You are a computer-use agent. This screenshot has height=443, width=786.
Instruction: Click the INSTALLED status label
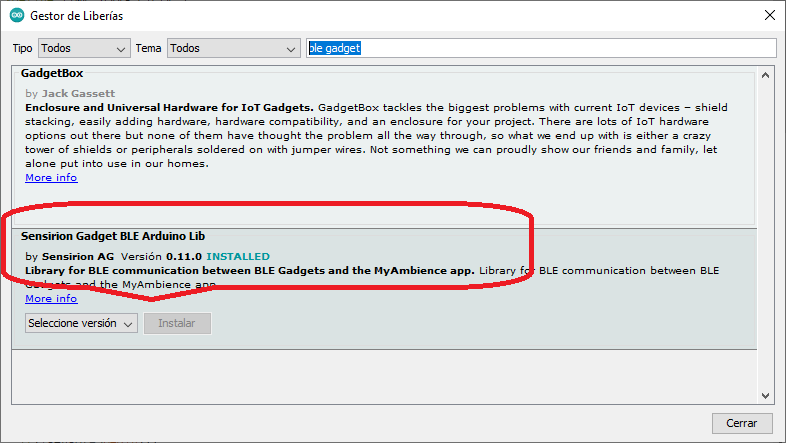(x=238, y=257)
